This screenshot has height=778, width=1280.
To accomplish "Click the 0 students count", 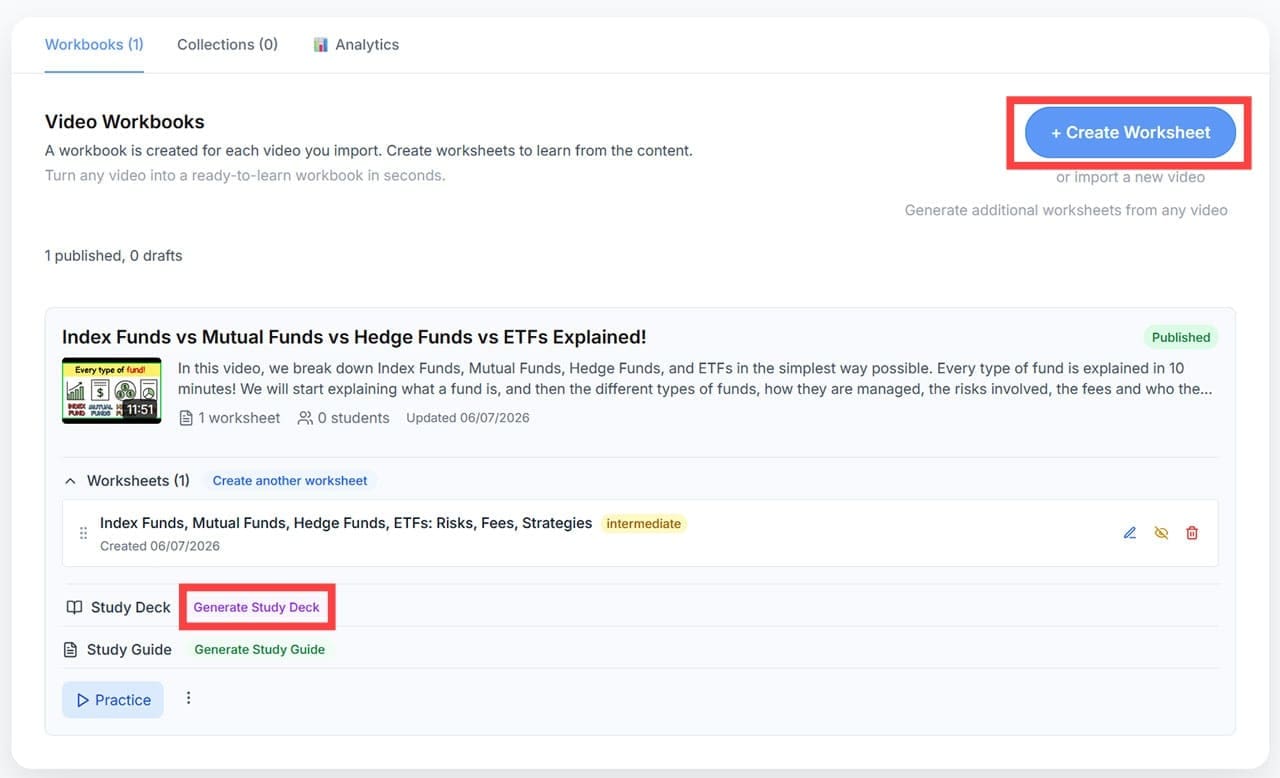I will (x=343, y=418).
